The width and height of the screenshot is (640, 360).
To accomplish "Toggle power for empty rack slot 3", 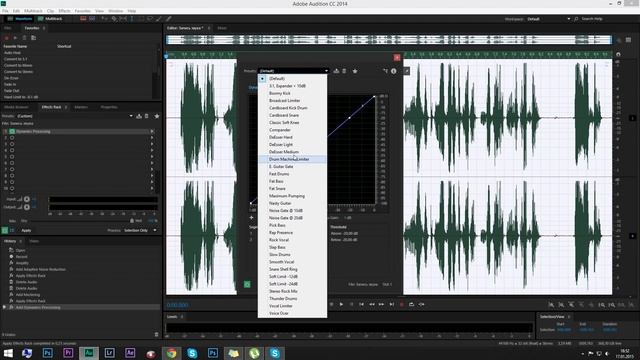I will (12, 144).
